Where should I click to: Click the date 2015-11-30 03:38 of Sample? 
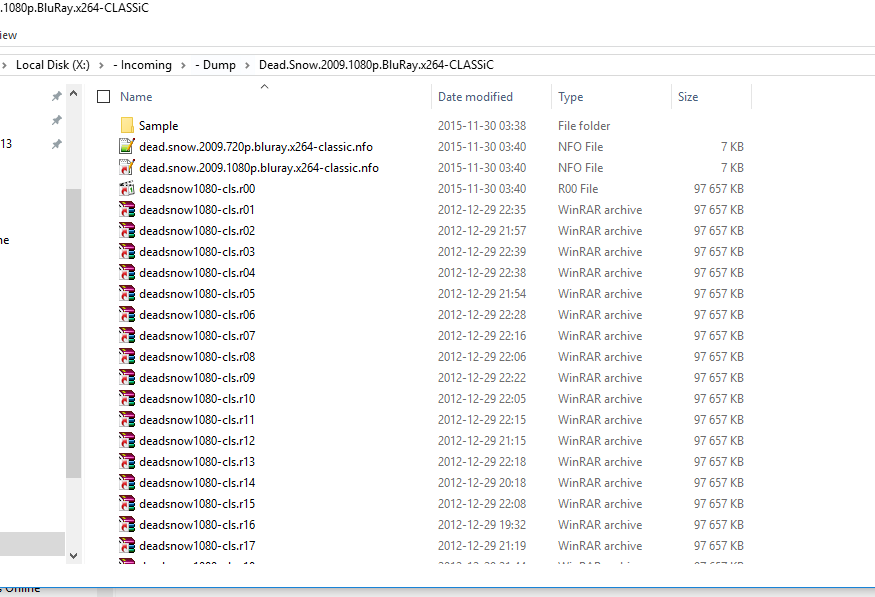482,126
